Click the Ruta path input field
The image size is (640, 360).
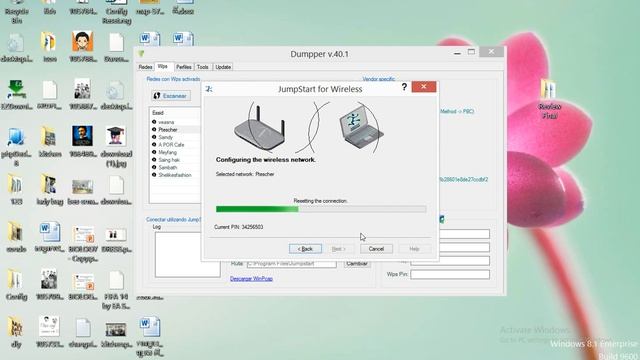pyautogui.click(x=291, y=264)
